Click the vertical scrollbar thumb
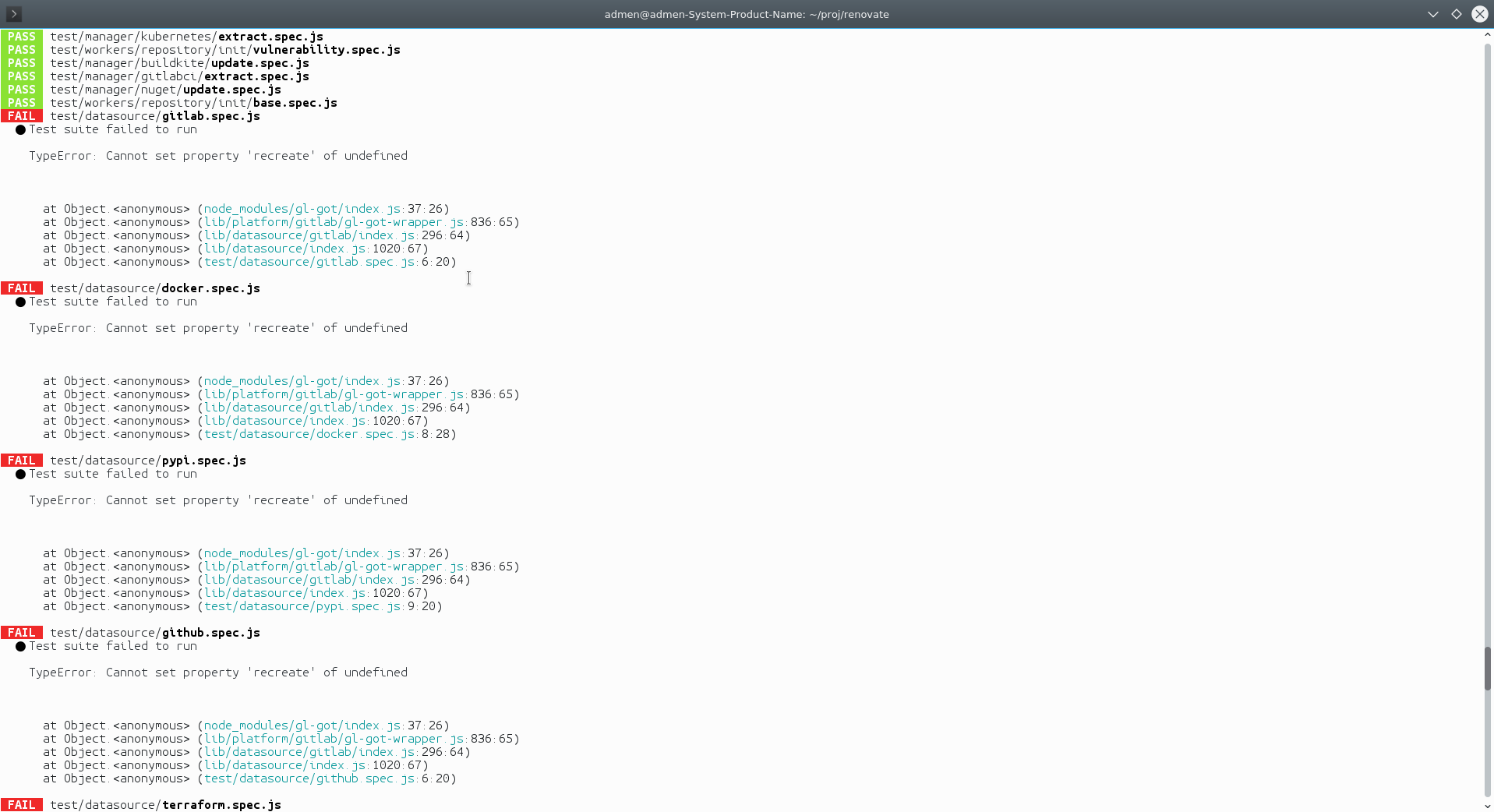This screenshot has width=1494, height=812. [1487, 669]
